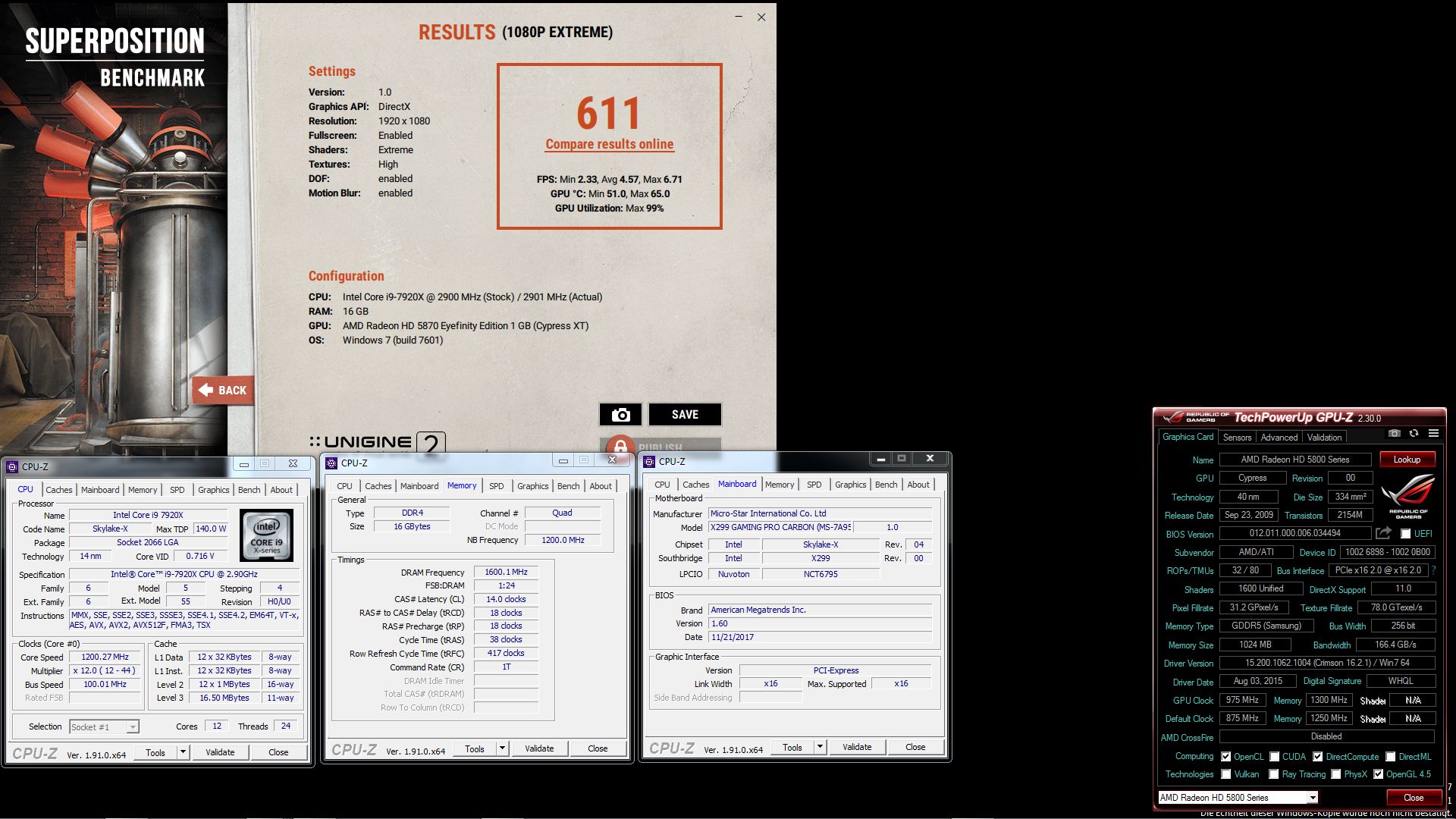
Task: Expand Tools dropdown arrow in CPU-Z Memory window
Action: pyautogui.click(x=502, y=748)
